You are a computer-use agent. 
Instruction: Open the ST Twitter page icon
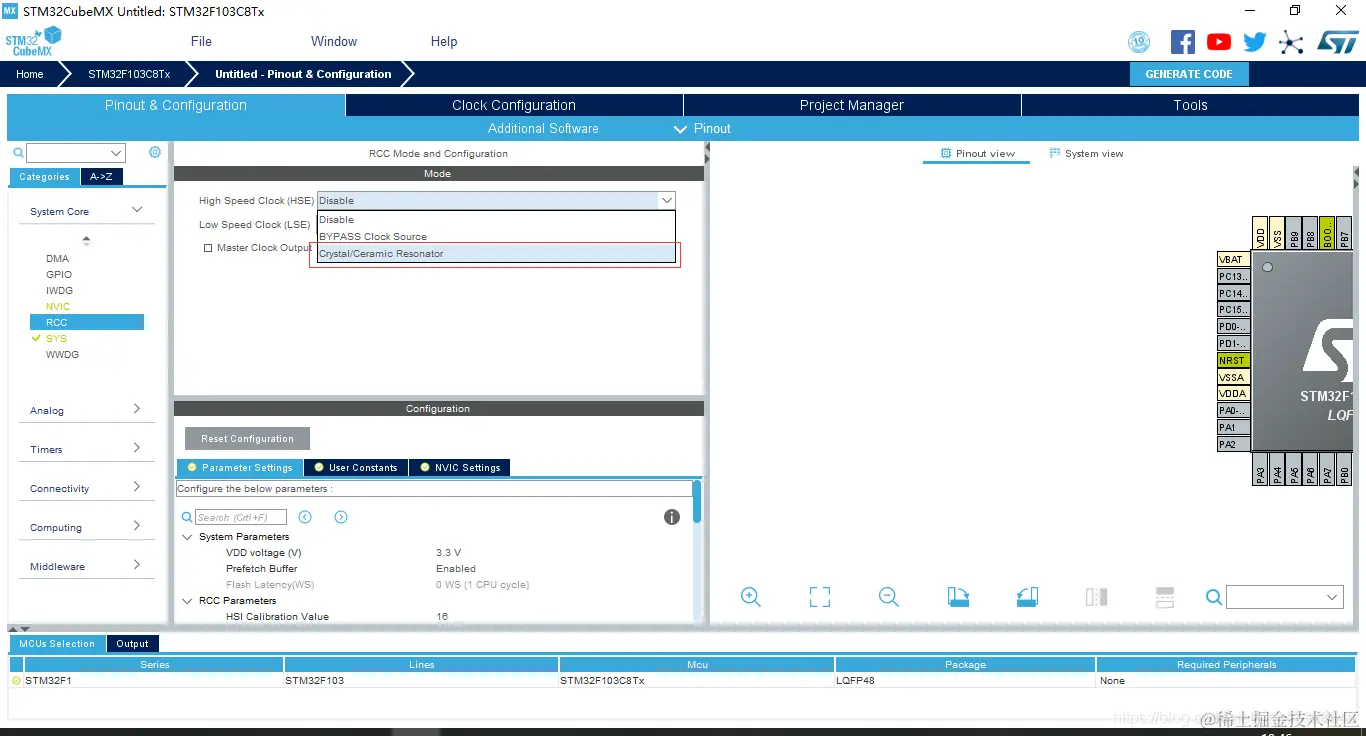pos(1255,42)
